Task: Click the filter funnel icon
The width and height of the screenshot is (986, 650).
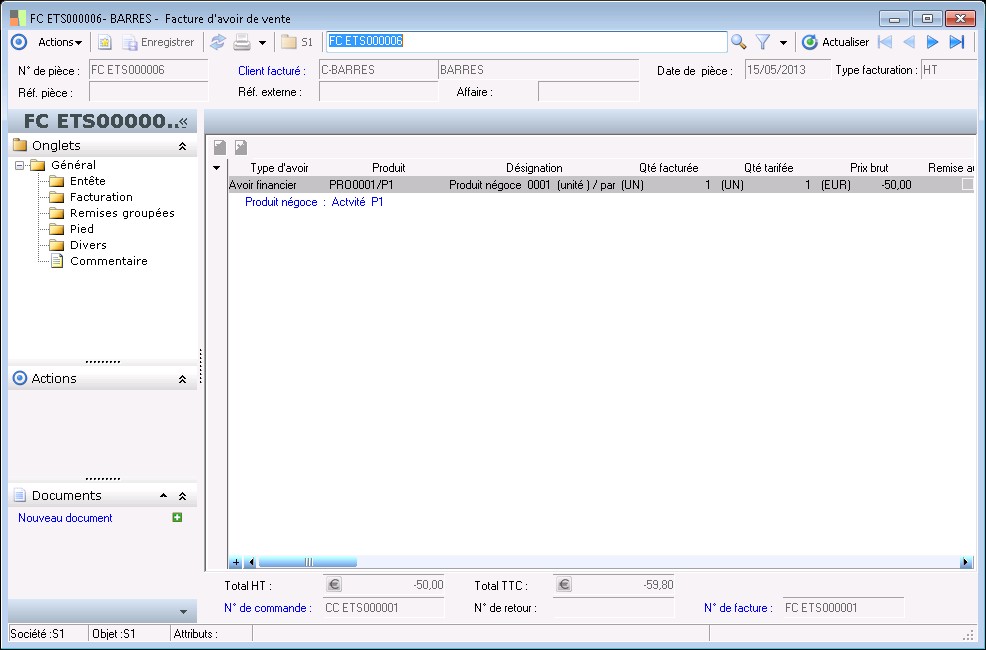Action: pyautogui.click(x=763, y=42)
